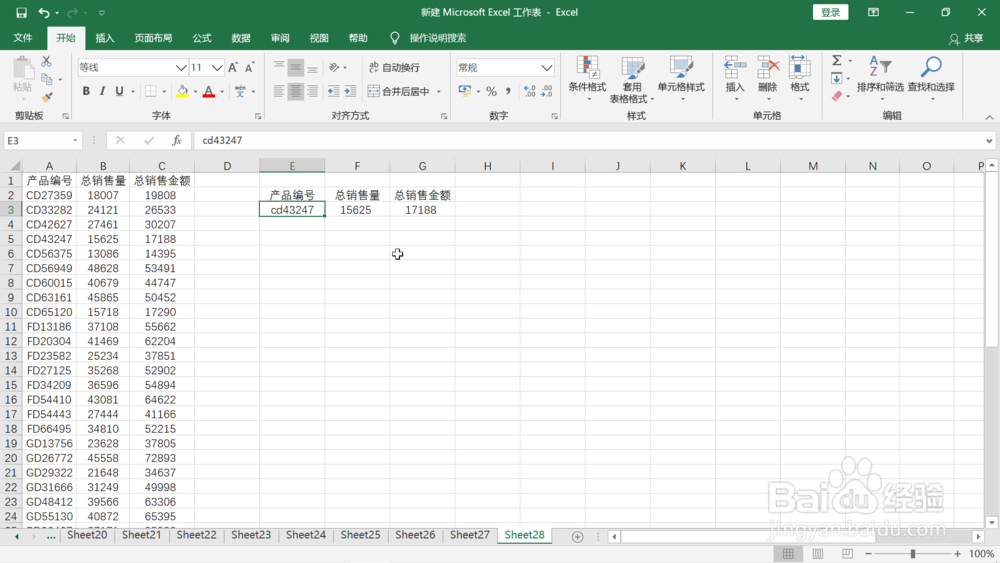Select column E header
Viewport: 1000px width, 563px height.
[x=292, y=166]
